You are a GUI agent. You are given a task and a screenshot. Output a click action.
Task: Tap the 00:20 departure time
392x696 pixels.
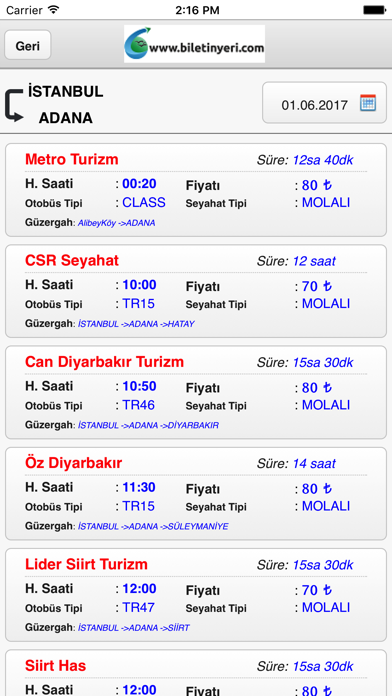tap(139, 184)
